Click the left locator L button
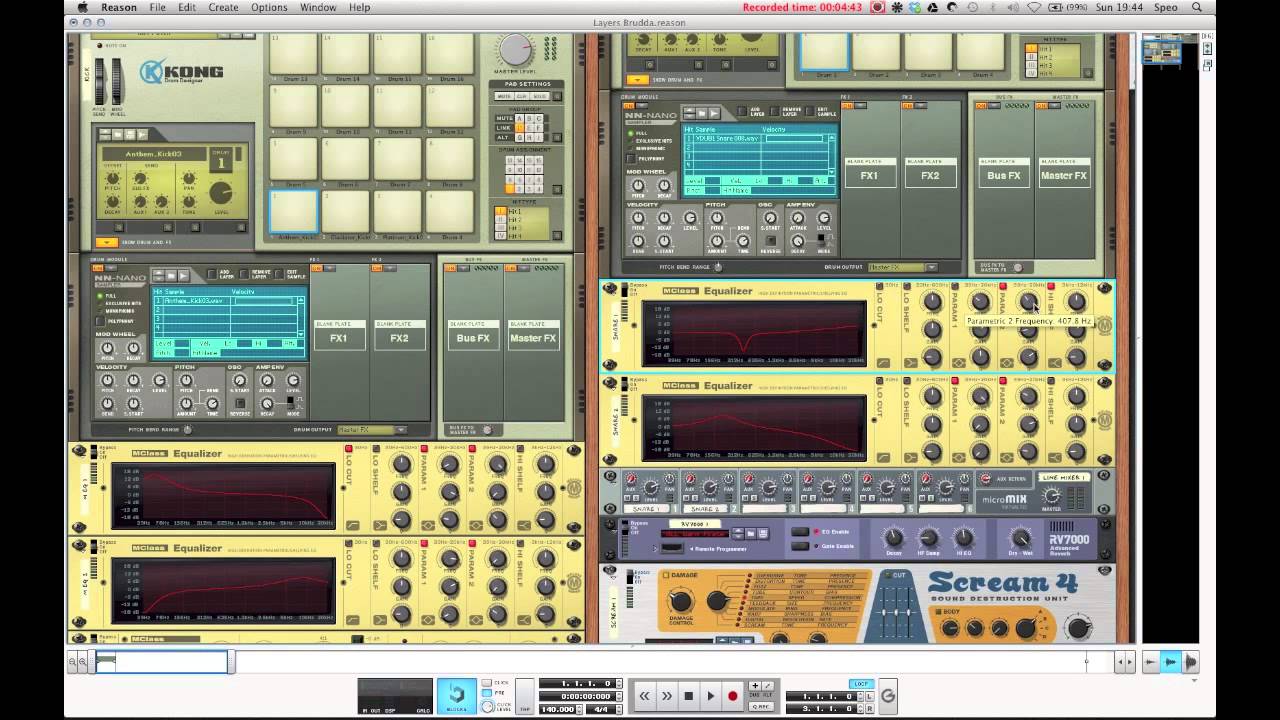The height and width of the screenshot is (720, 1280). coord(870,697)
